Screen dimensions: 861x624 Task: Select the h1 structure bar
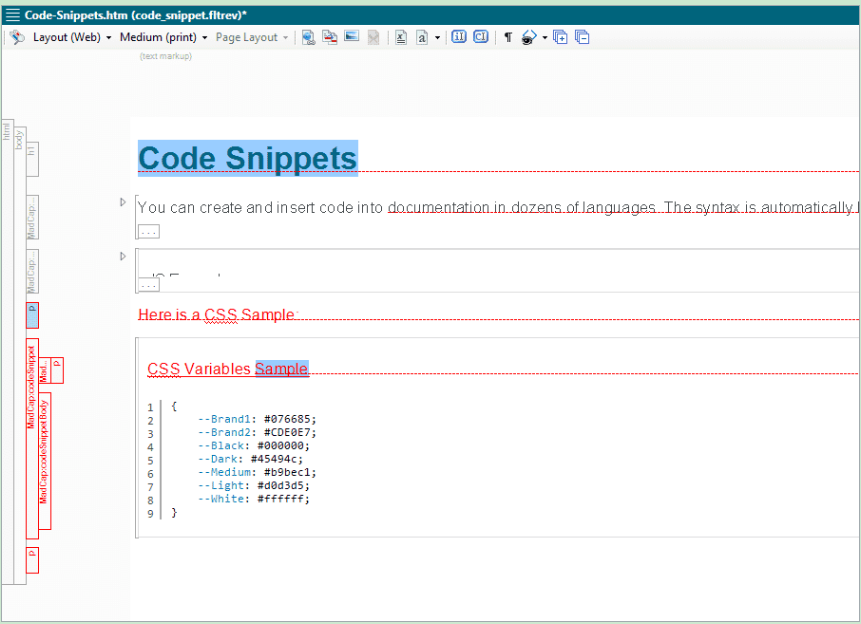tap(32, 159)
